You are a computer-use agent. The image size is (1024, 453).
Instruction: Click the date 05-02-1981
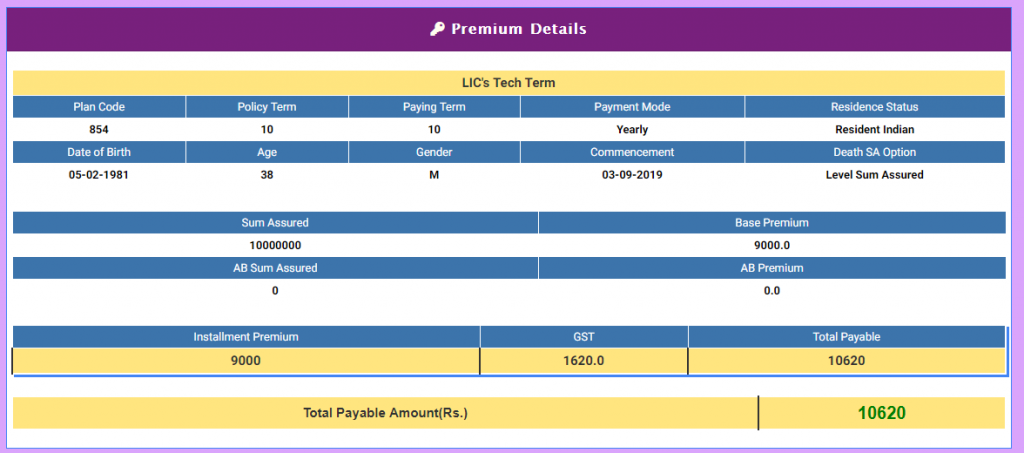99,175
